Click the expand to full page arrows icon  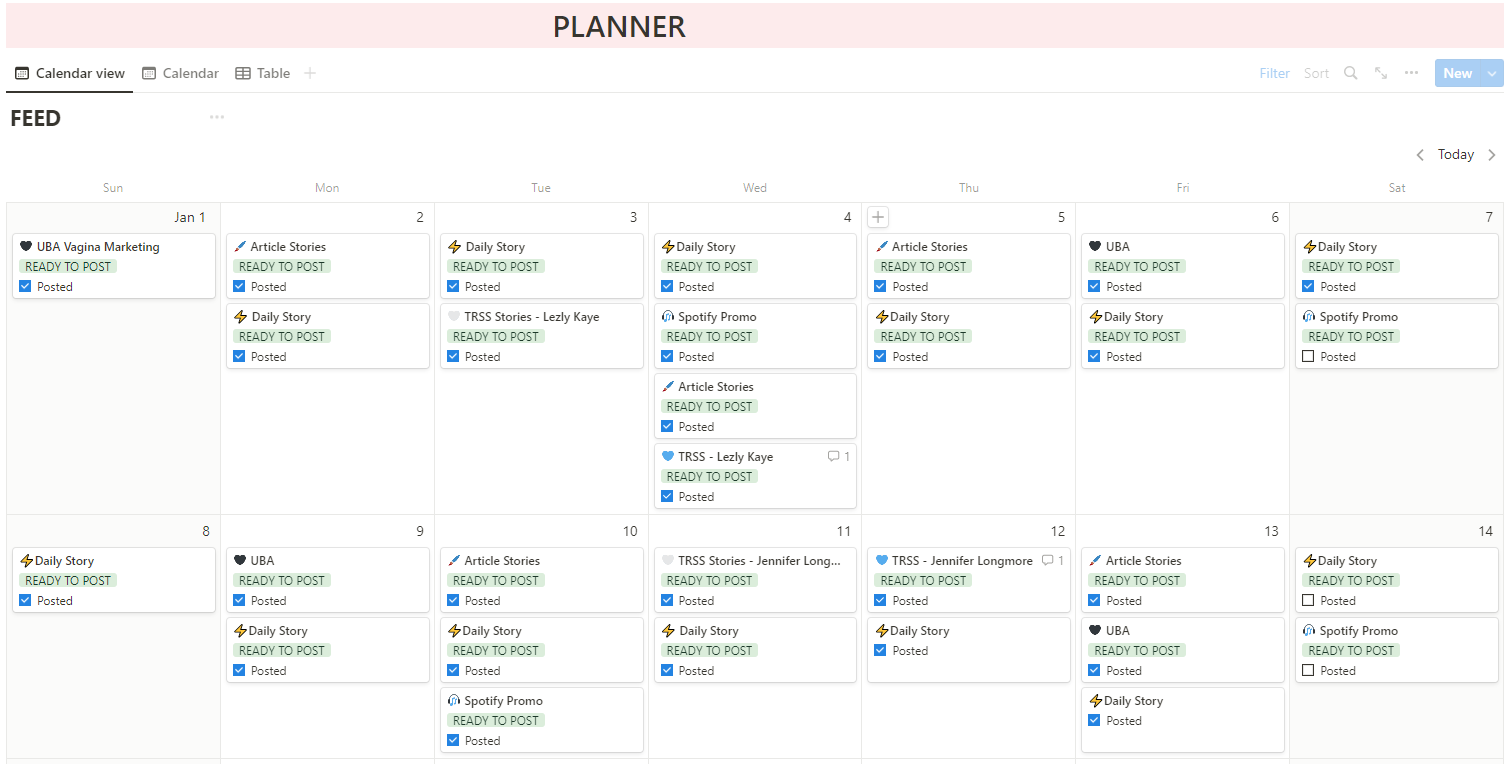(1381, 73)
